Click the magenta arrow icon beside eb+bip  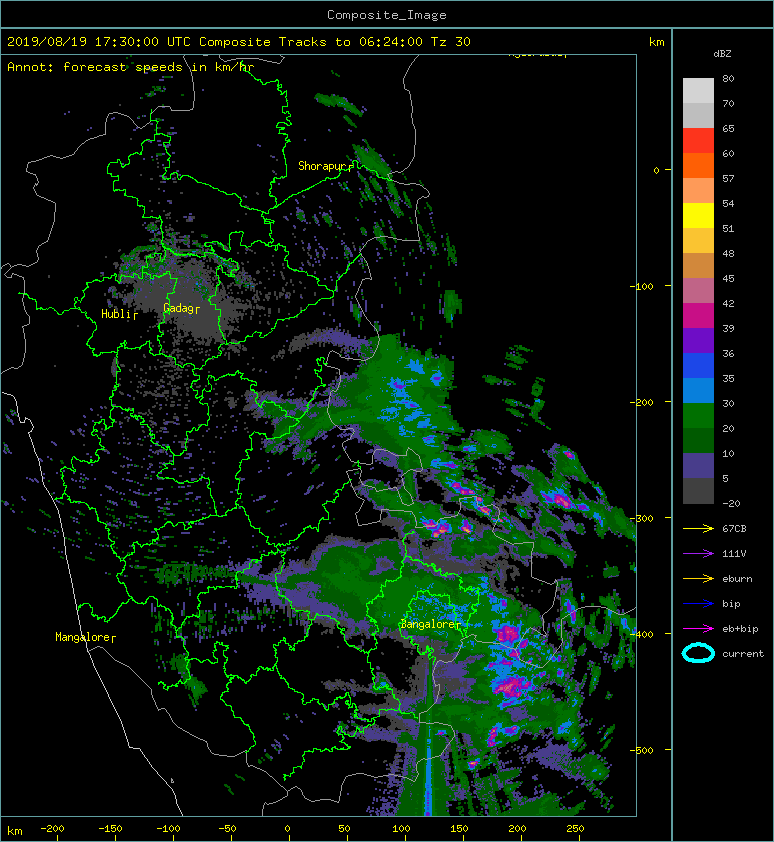(x=698, y=629)
